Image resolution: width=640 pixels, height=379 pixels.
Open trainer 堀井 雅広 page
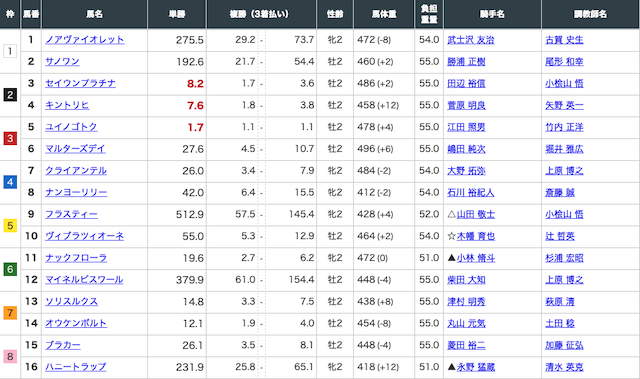(564, 149)
